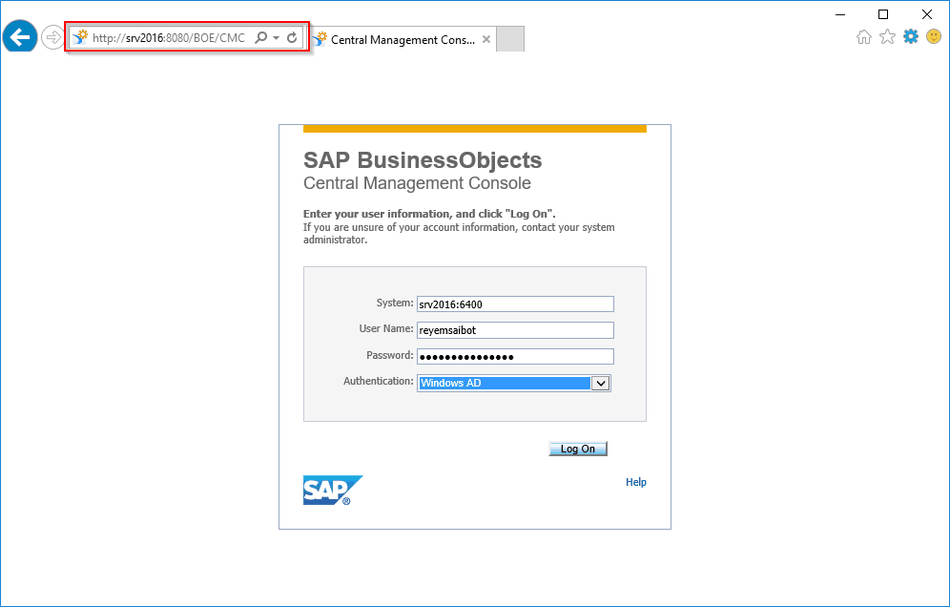Click the "SAP BusinessObjects" heading text
This screenshot has width=950, height=607.
tap(422, 161)
